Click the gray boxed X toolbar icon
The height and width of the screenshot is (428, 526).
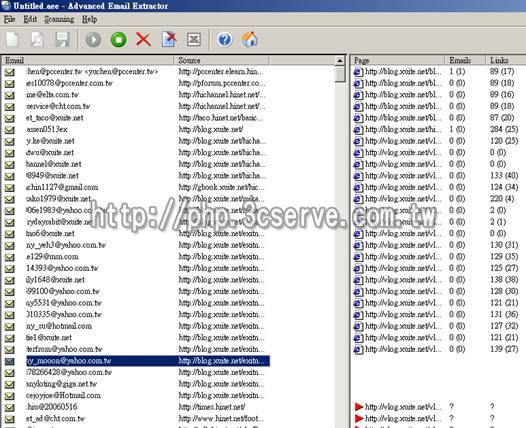tap(194, 40)
